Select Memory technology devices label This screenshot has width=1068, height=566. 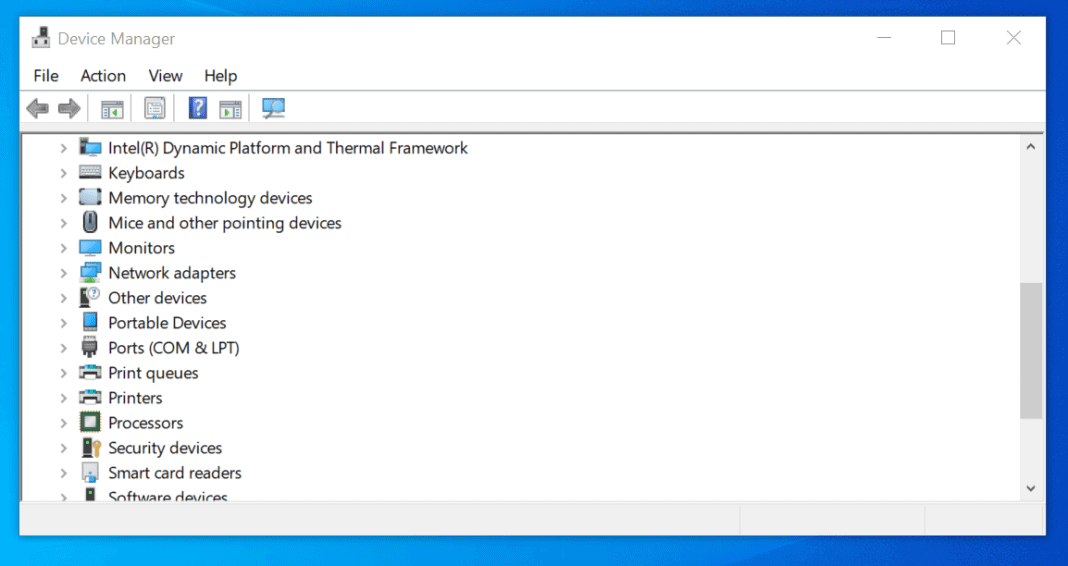(x=210, y=198)
